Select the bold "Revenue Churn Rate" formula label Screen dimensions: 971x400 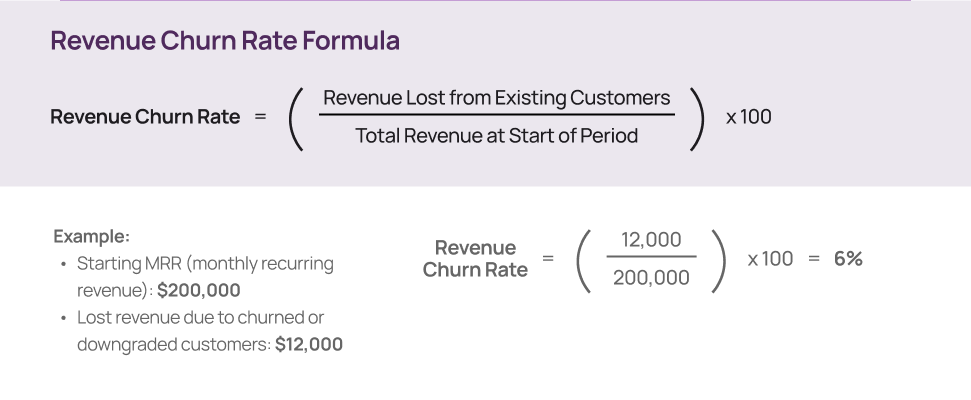coord(145,117)
